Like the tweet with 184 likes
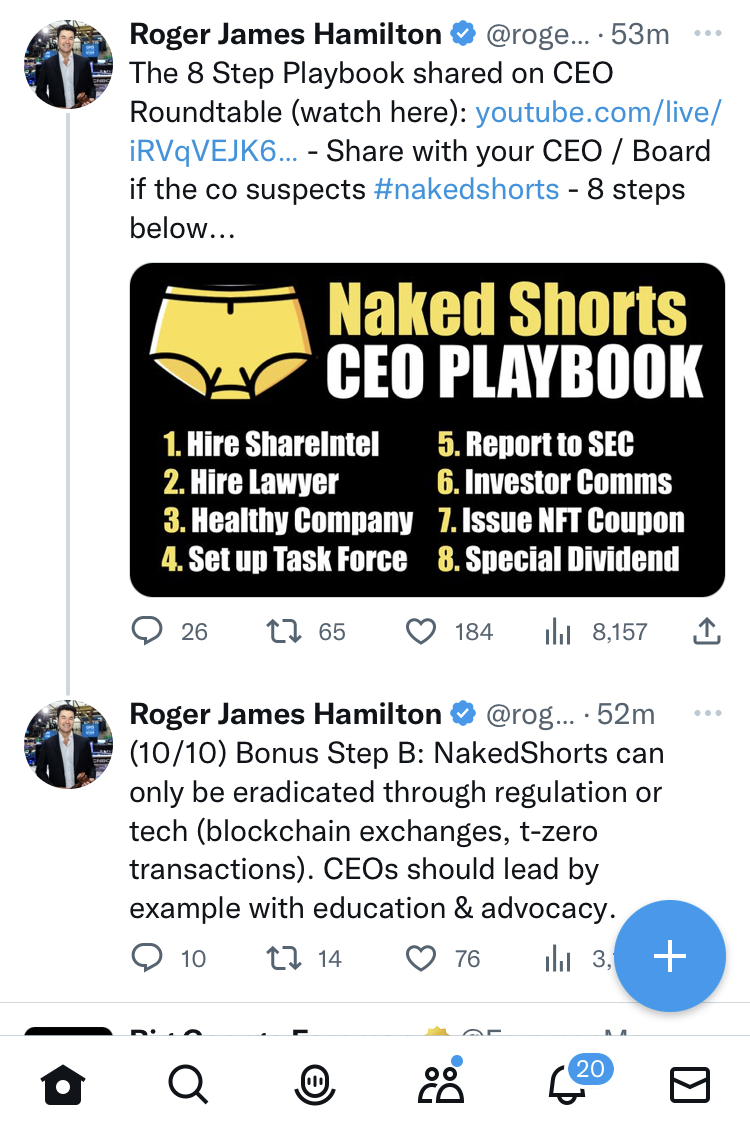Screen dimensions: 750x1134 click(x=421, y=631)
